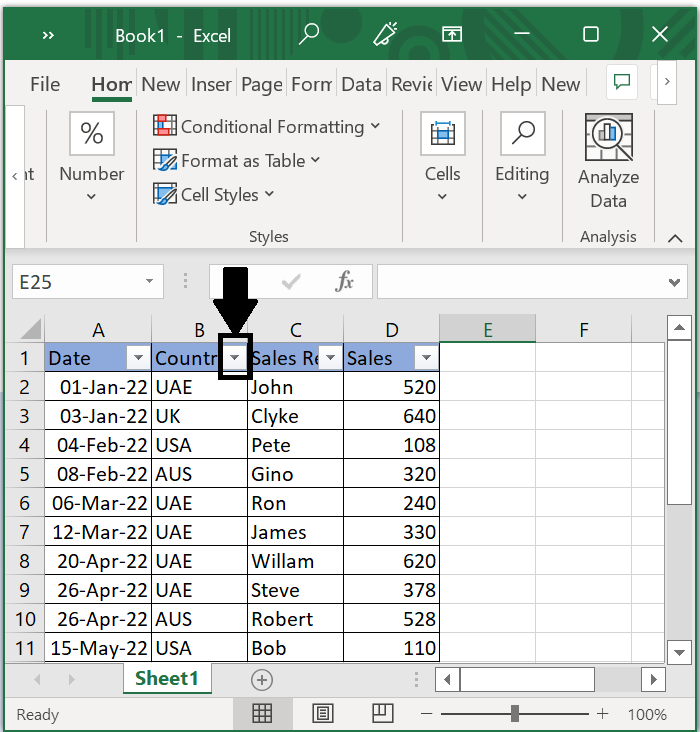Collapse the ribbon with the caret

[675, 239]
